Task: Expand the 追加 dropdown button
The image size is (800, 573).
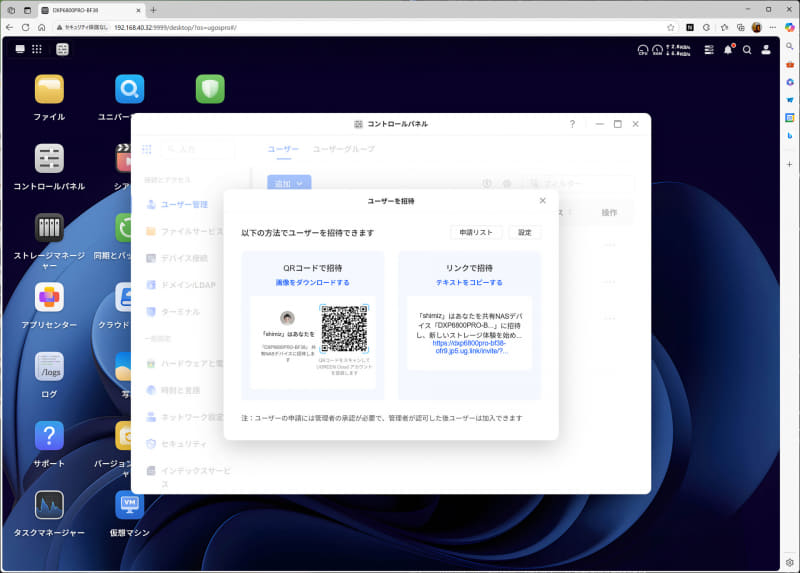Action: tap(289, 183)
